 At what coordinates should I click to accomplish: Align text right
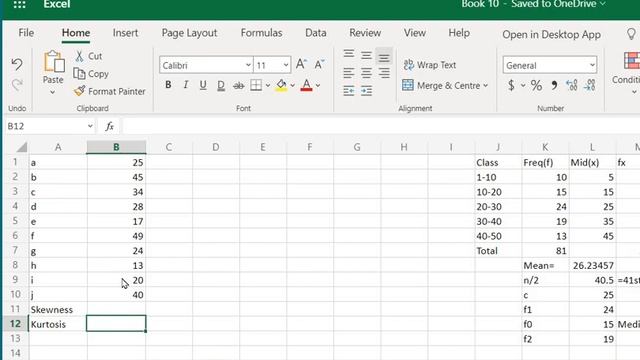pos(384,73)
